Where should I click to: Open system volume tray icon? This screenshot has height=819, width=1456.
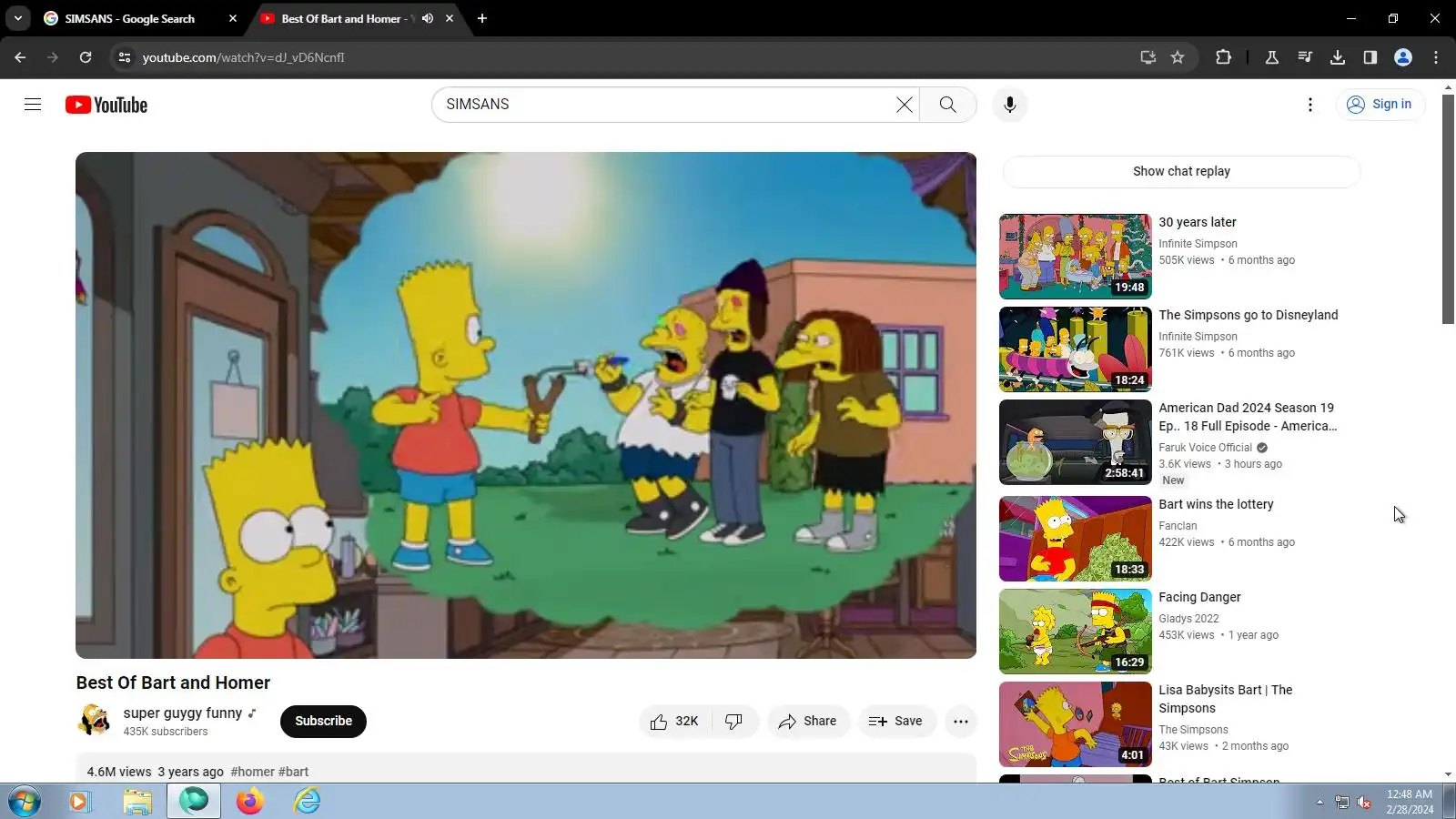click(x=1364, y=802)
